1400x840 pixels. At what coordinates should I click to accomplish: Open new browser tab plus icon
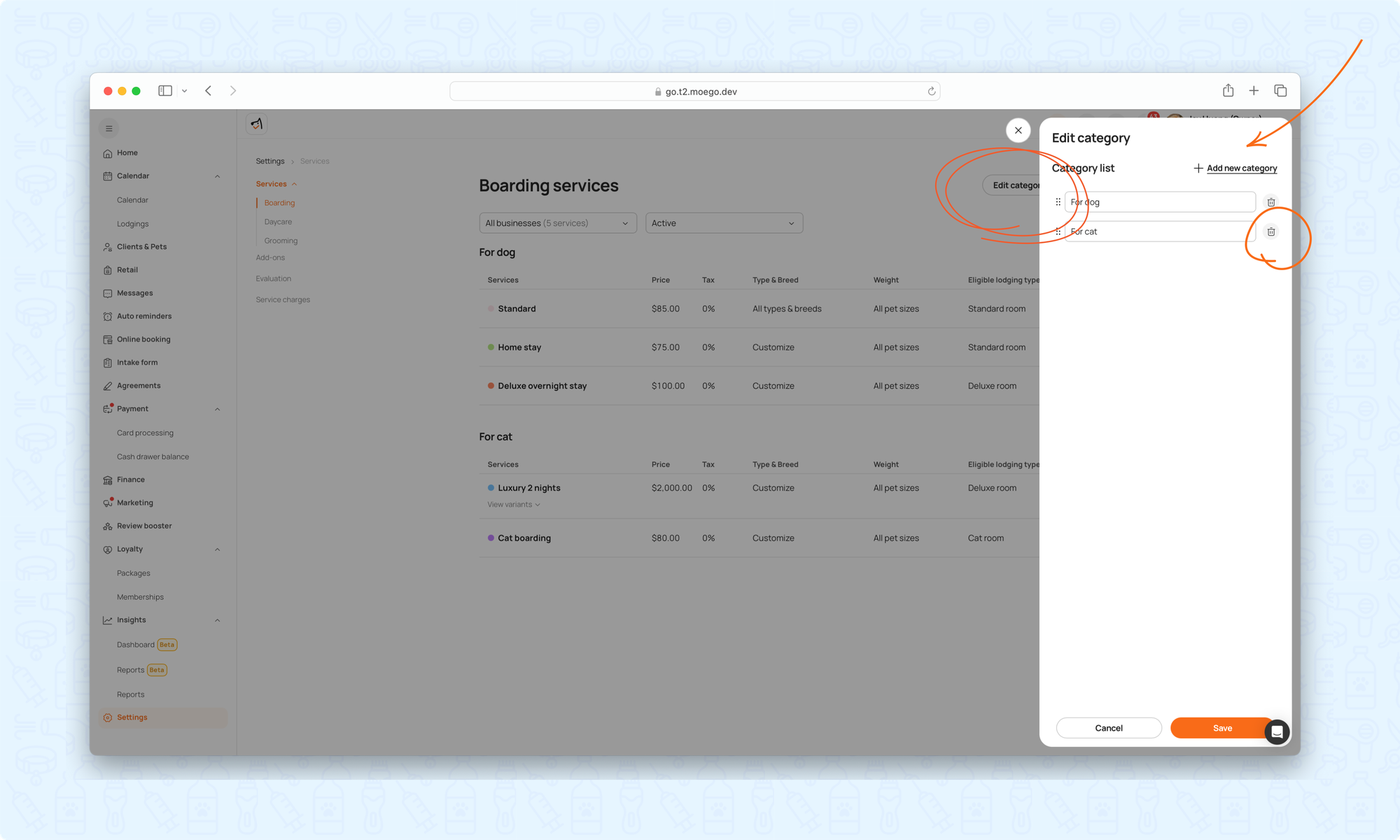click(x=1254, y=91)
